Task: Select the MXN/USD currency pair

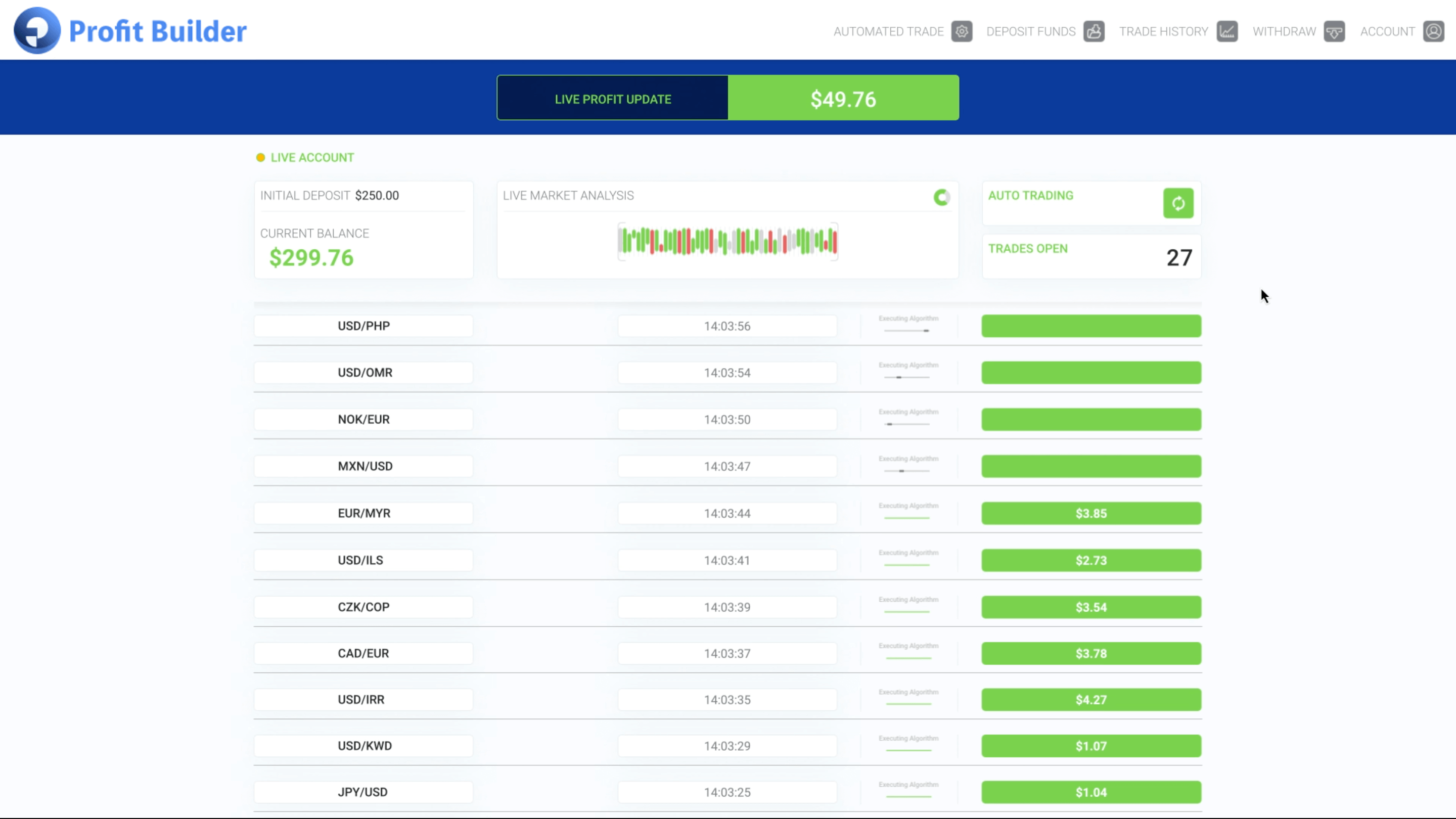Action: click(x=363, y=467)
